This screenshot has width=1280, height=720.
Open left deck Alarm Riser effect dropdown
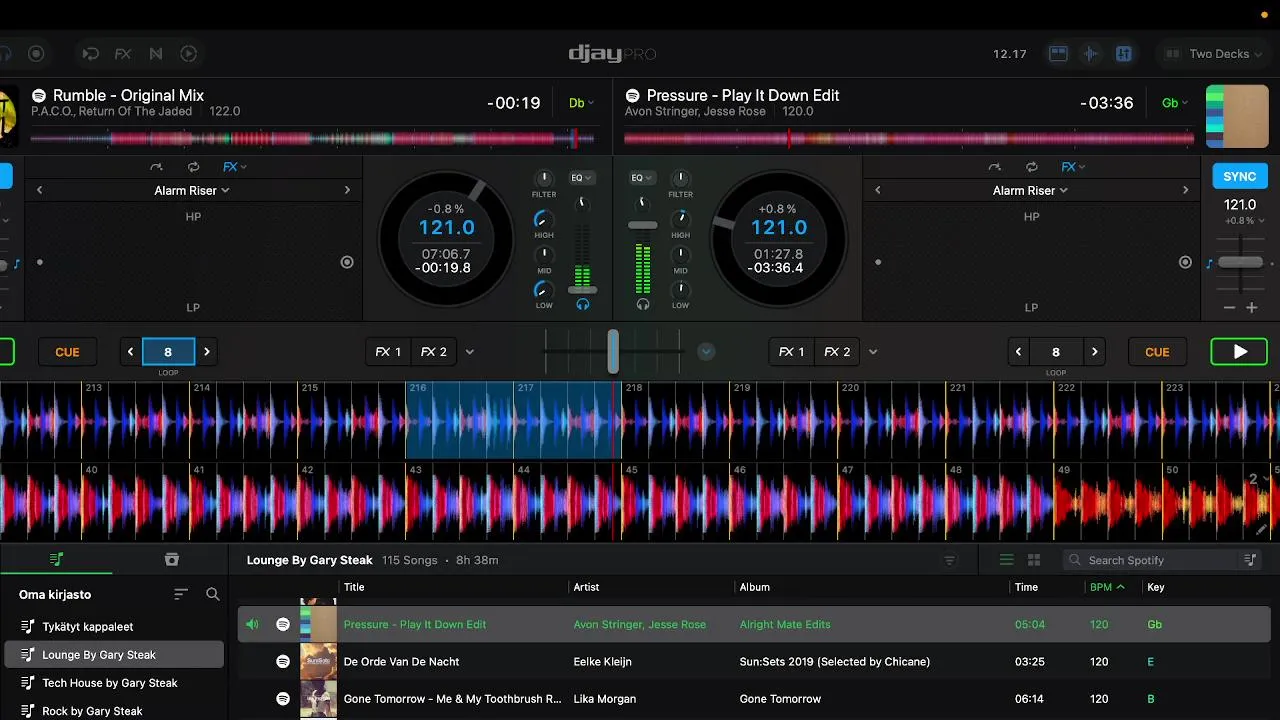click(192, 190)
